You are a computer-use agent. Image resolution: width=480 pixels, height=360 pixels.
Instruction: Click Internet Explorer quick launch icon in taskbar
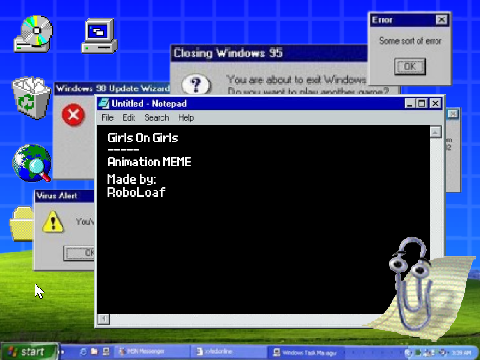point(83,352)
